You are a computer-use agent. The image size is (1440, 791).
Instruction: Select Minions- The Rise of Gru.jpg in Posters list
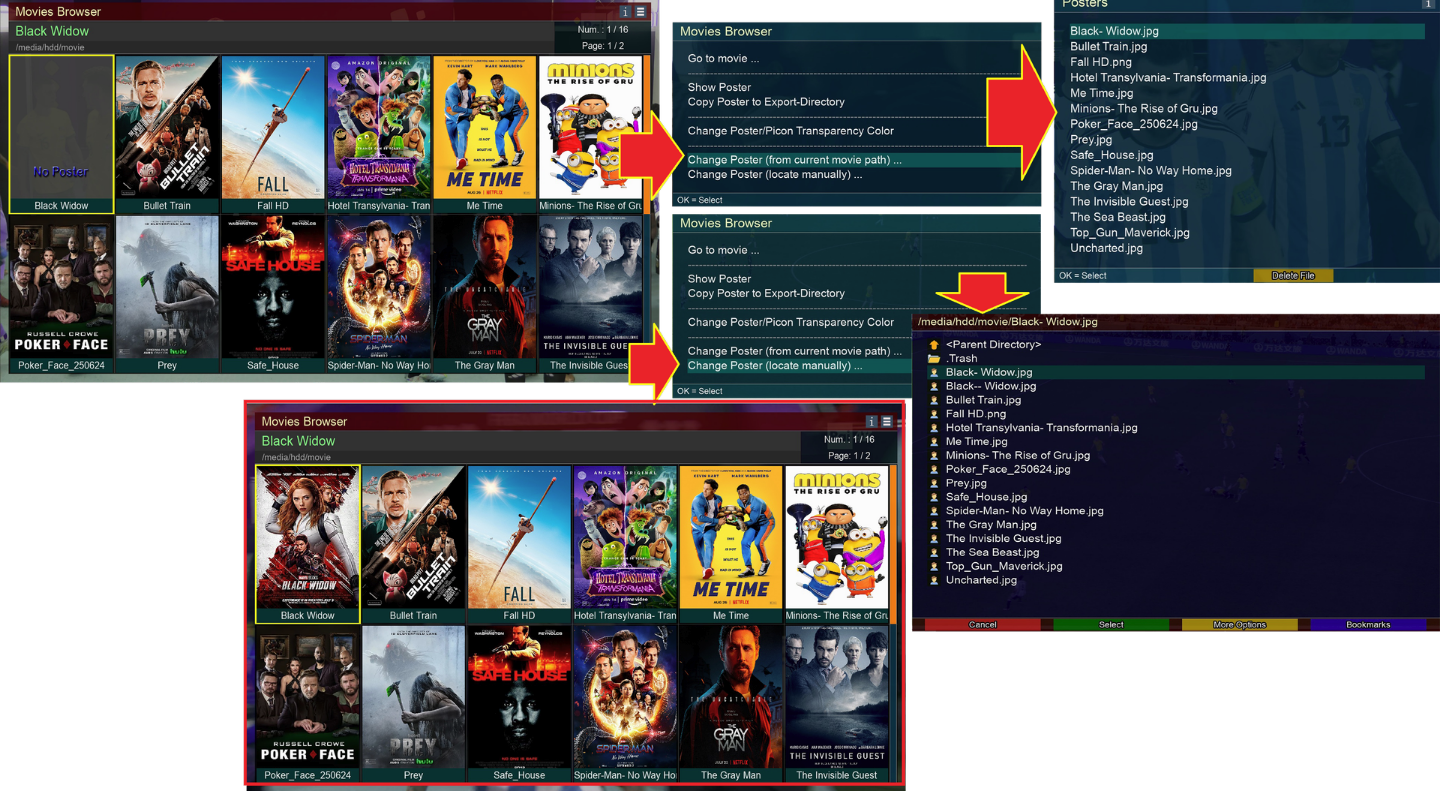pyautogui.click(x=1144, y=109)
